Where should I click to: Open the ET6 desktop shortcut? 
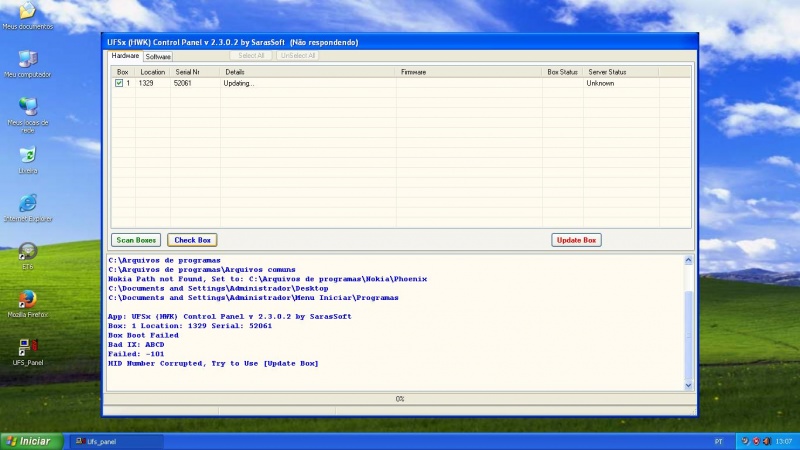(28, 256)
